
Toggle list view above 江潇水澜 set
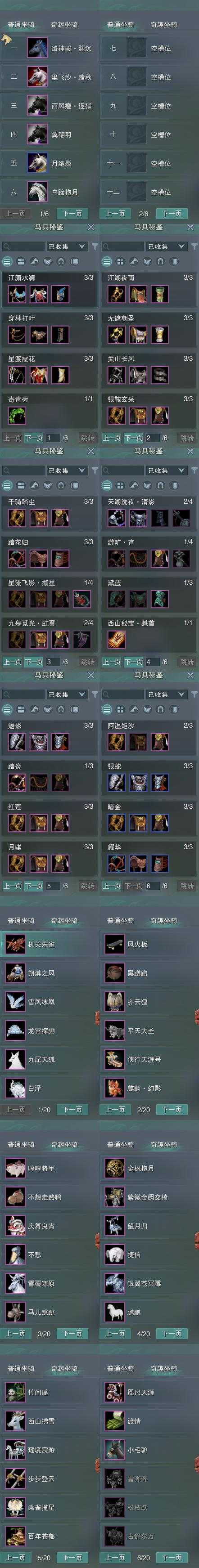7,261
